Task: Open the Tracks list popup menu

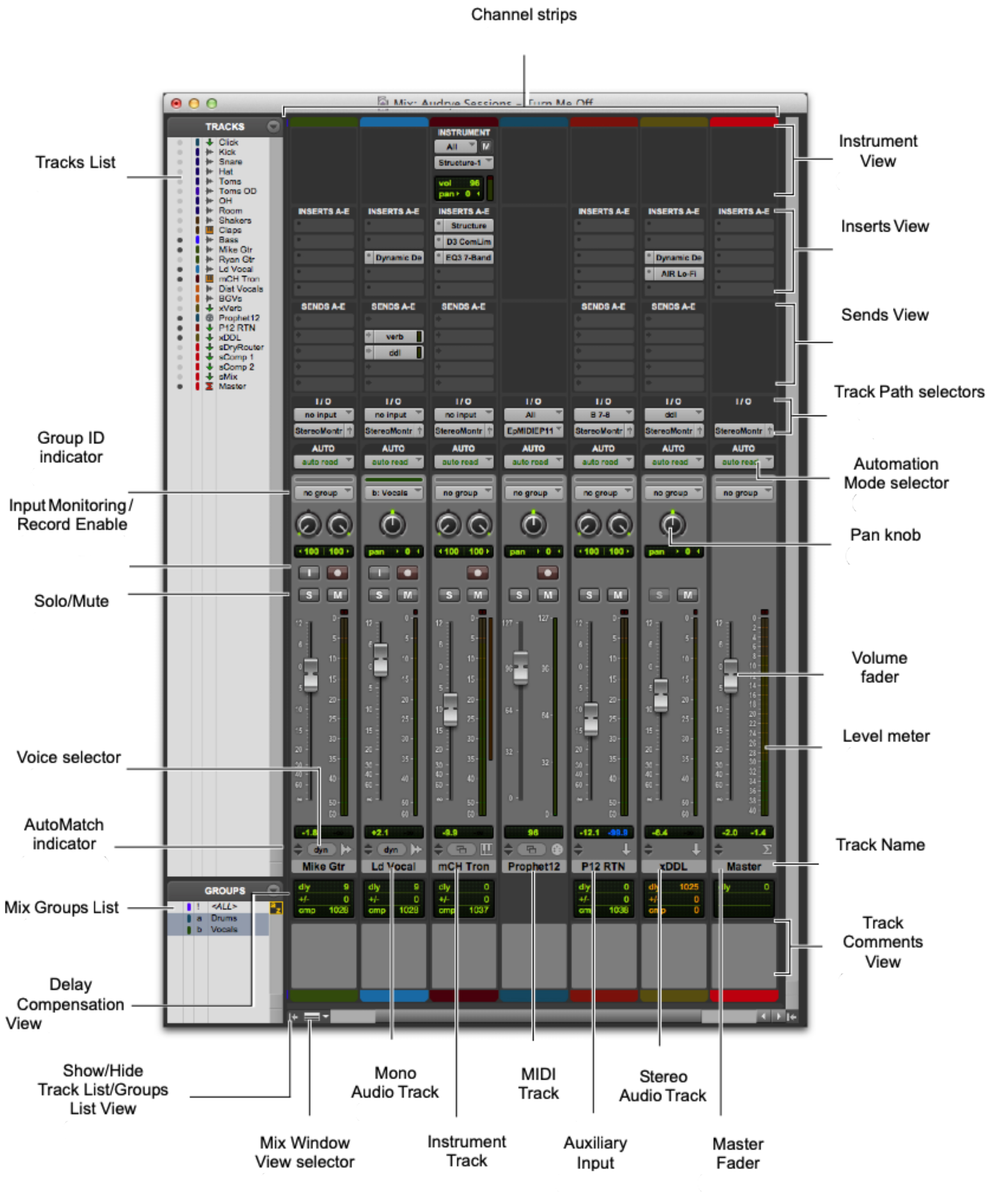Action: pyautogui.click(x=273, y=126)
